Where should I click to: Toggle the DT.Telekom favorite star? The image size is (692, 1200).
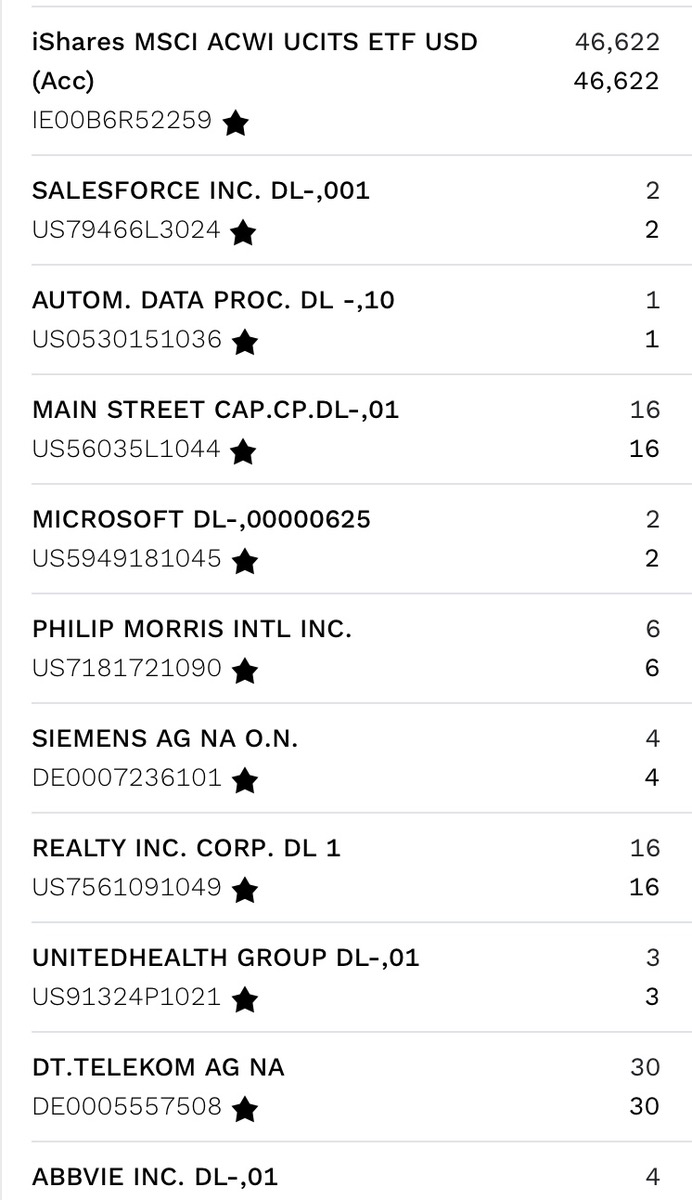245,1109
